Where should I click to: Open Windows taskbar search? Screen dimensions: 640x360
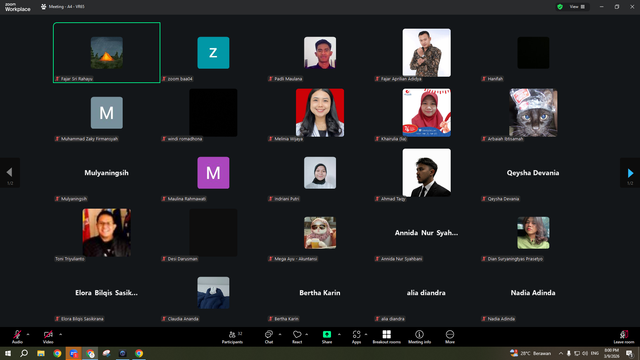24,353
